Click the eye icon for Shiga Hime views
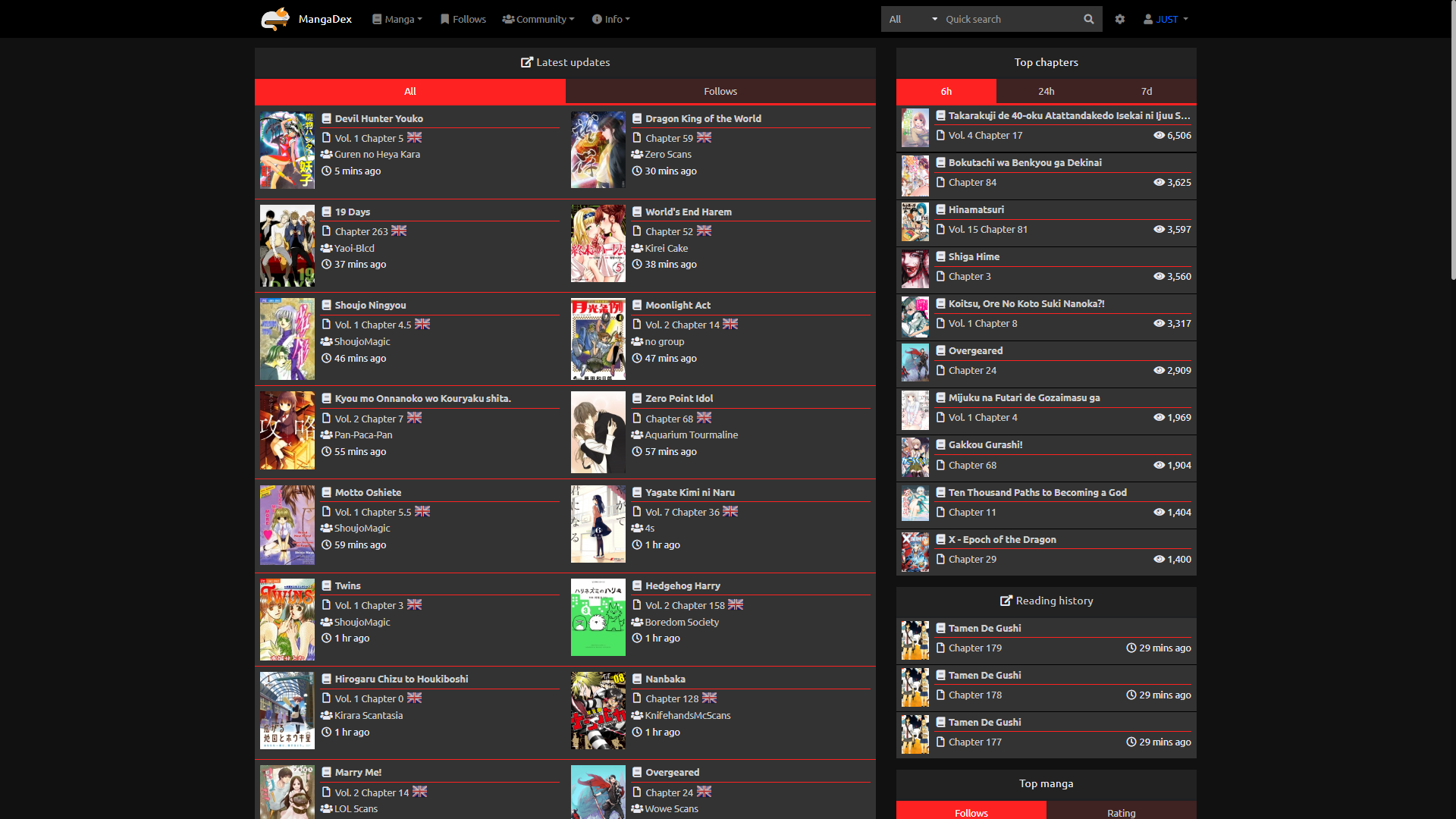The height and width of the screenshot is (819, 1456). click(x=1159, y=276)
